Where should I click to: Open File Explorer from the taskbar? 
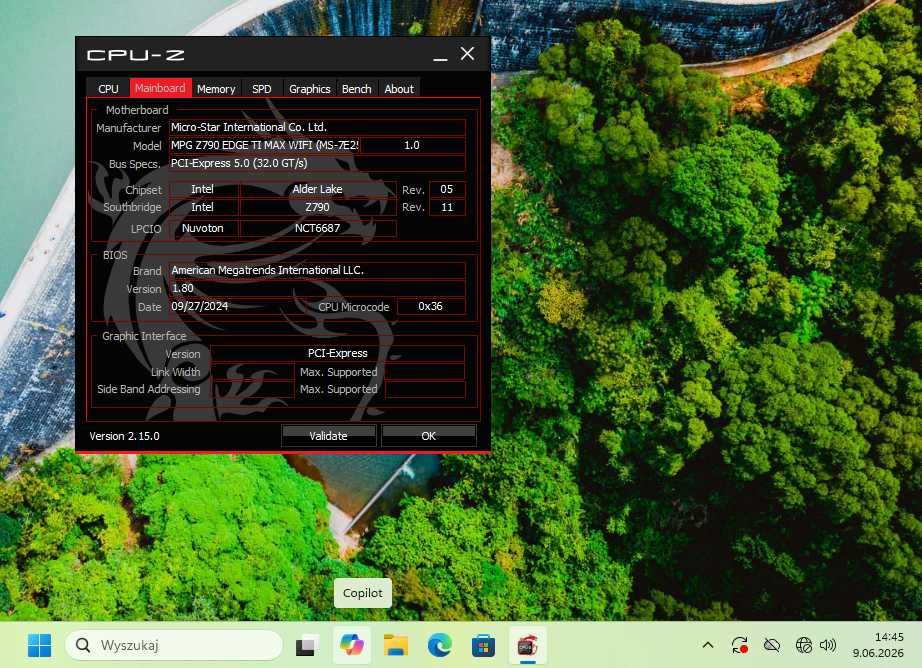[396, 645]
